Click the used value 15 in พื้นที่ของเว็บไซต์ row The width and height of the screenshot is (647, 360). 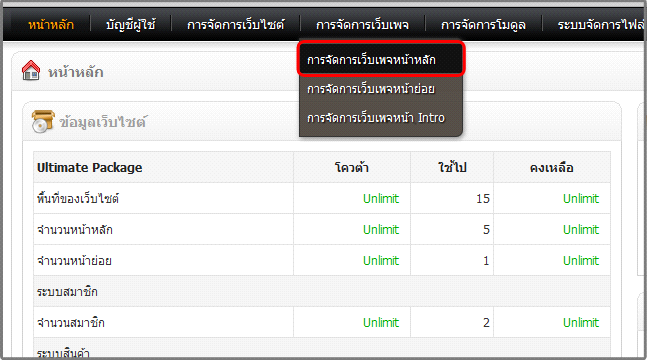tap(483, 199)
